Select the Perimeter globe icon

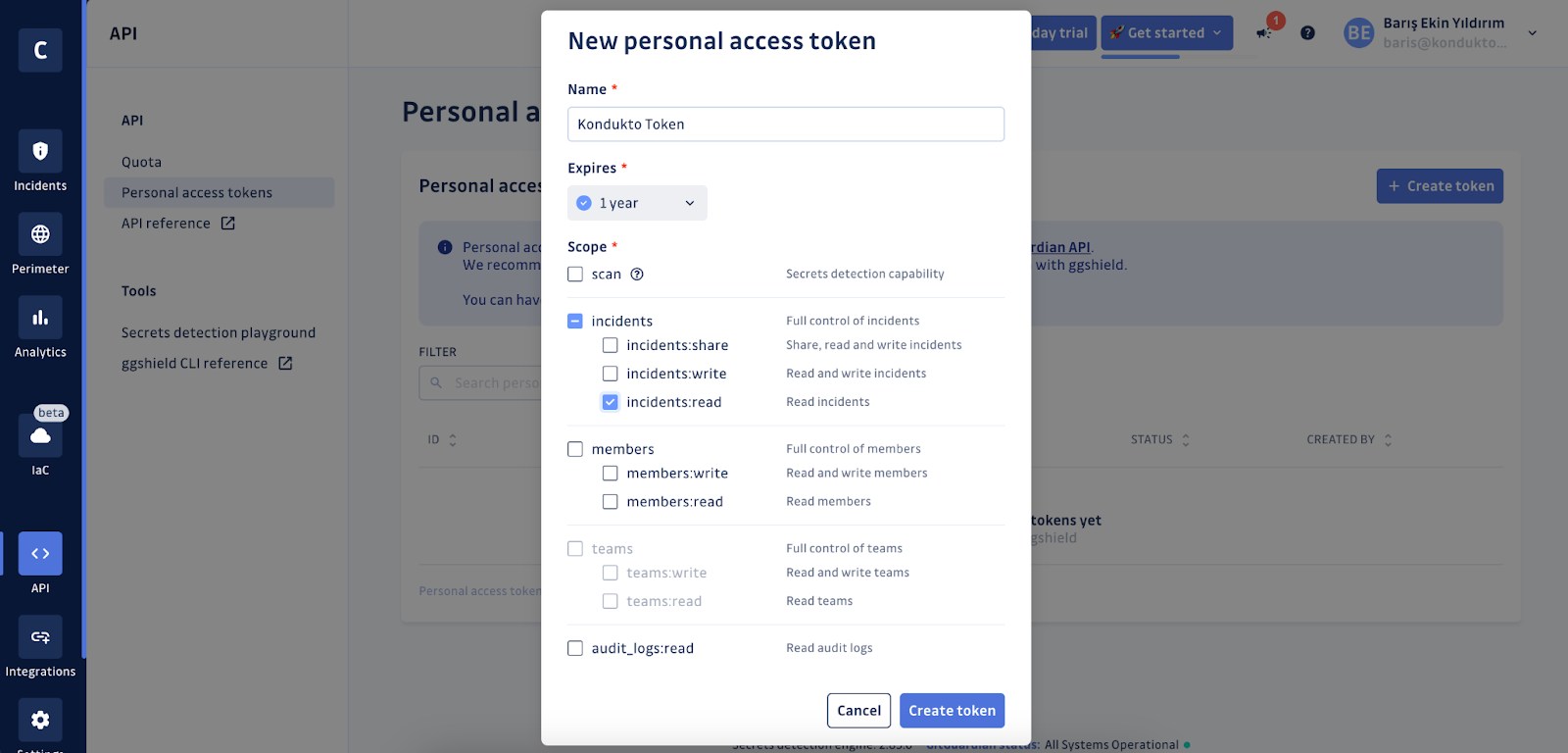pyautogui.click(x=39, y=234)
